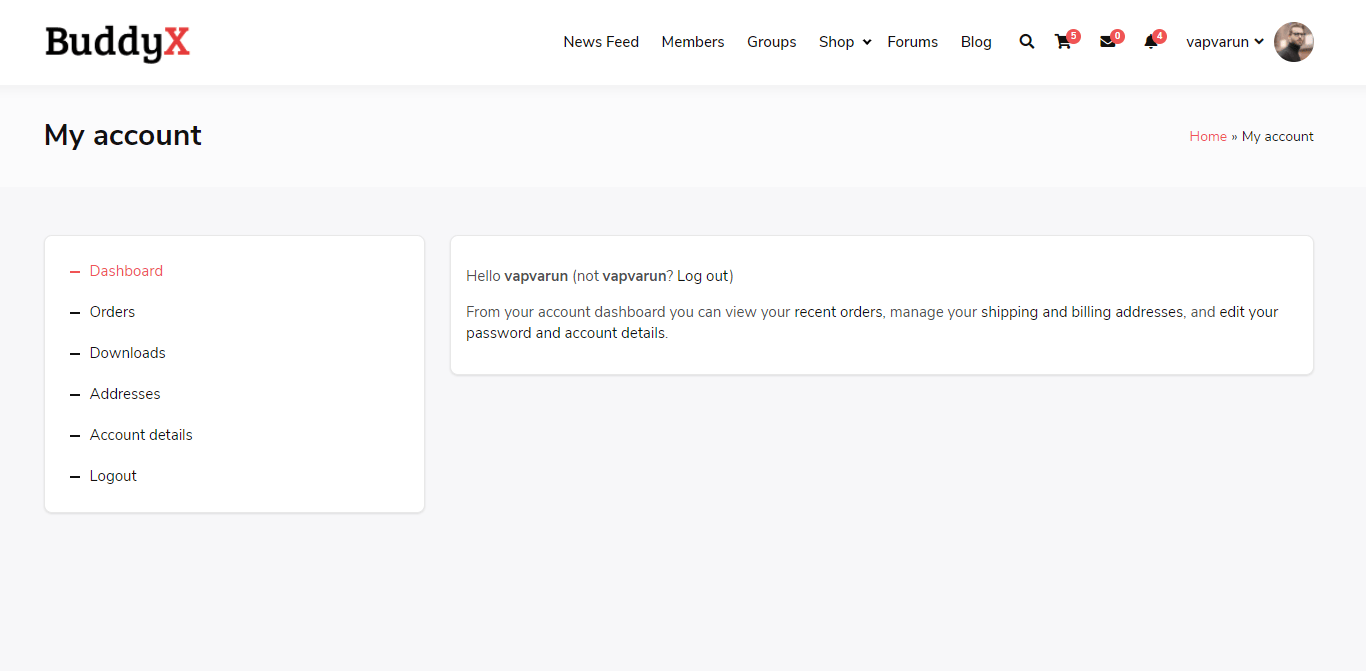This screenshot has width=1366, height=671.
Task: Click the search magnifier icon
Action: (1026, 42)
